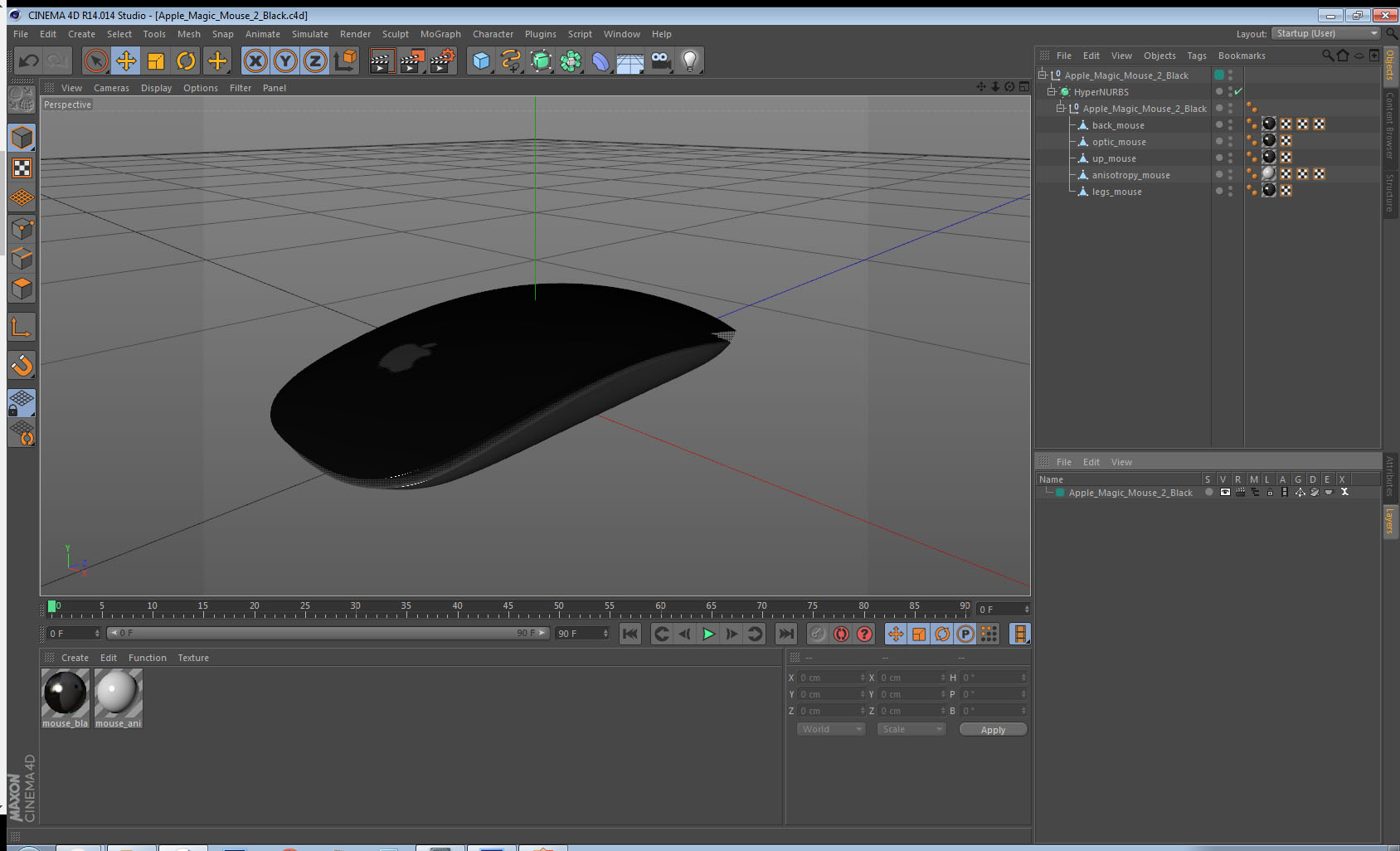Open the Mesh menu

pyautogui.click(x=189, y=34)
